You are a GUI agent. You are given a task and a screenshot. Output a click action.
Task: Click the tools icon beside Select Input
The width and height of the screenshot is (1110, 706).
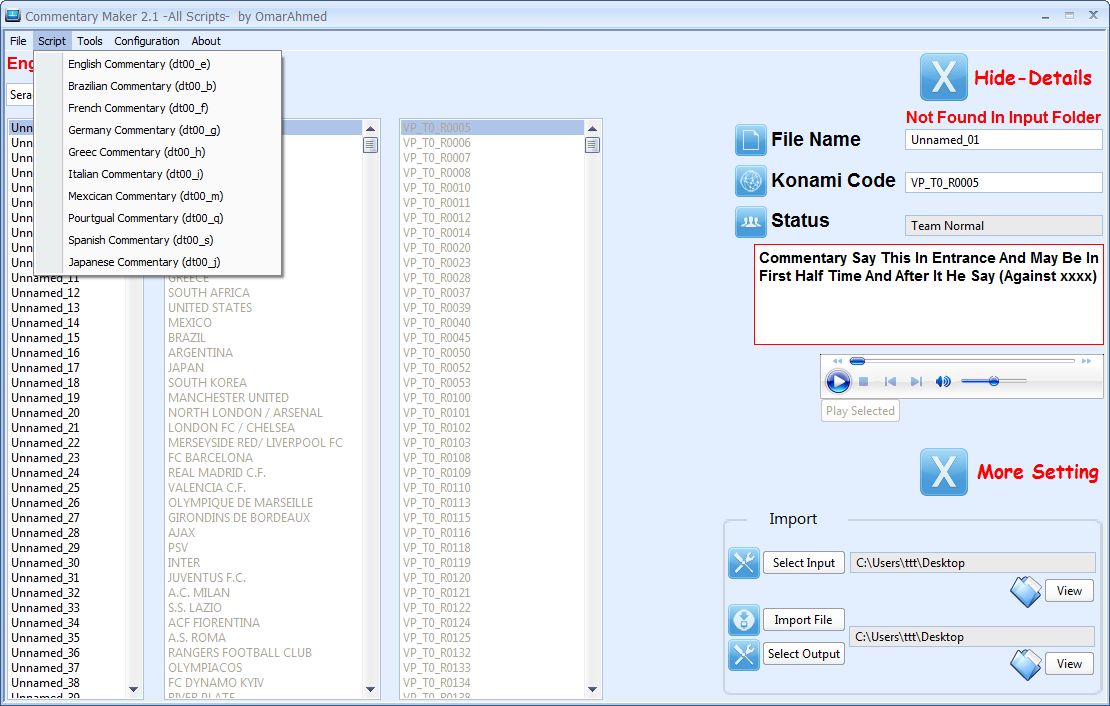pyautogui.click(x=744, y=563)
